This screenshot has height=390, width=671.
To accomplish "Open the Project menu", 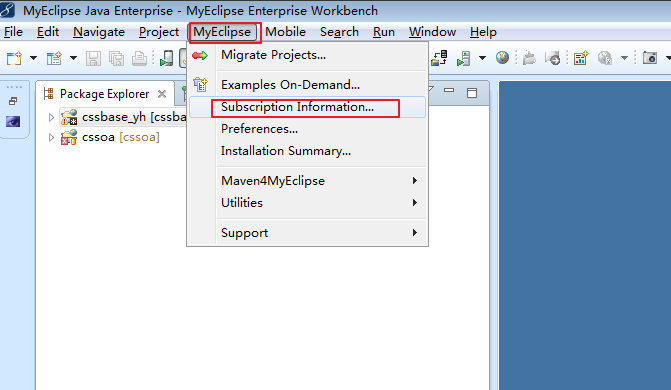I will 159,32.
